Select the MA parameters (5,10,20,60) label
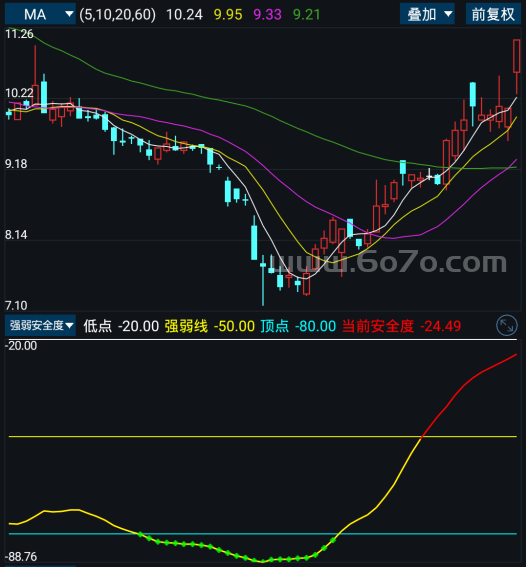The height and width of the screenshot is (567, 526). pos(117,14)
